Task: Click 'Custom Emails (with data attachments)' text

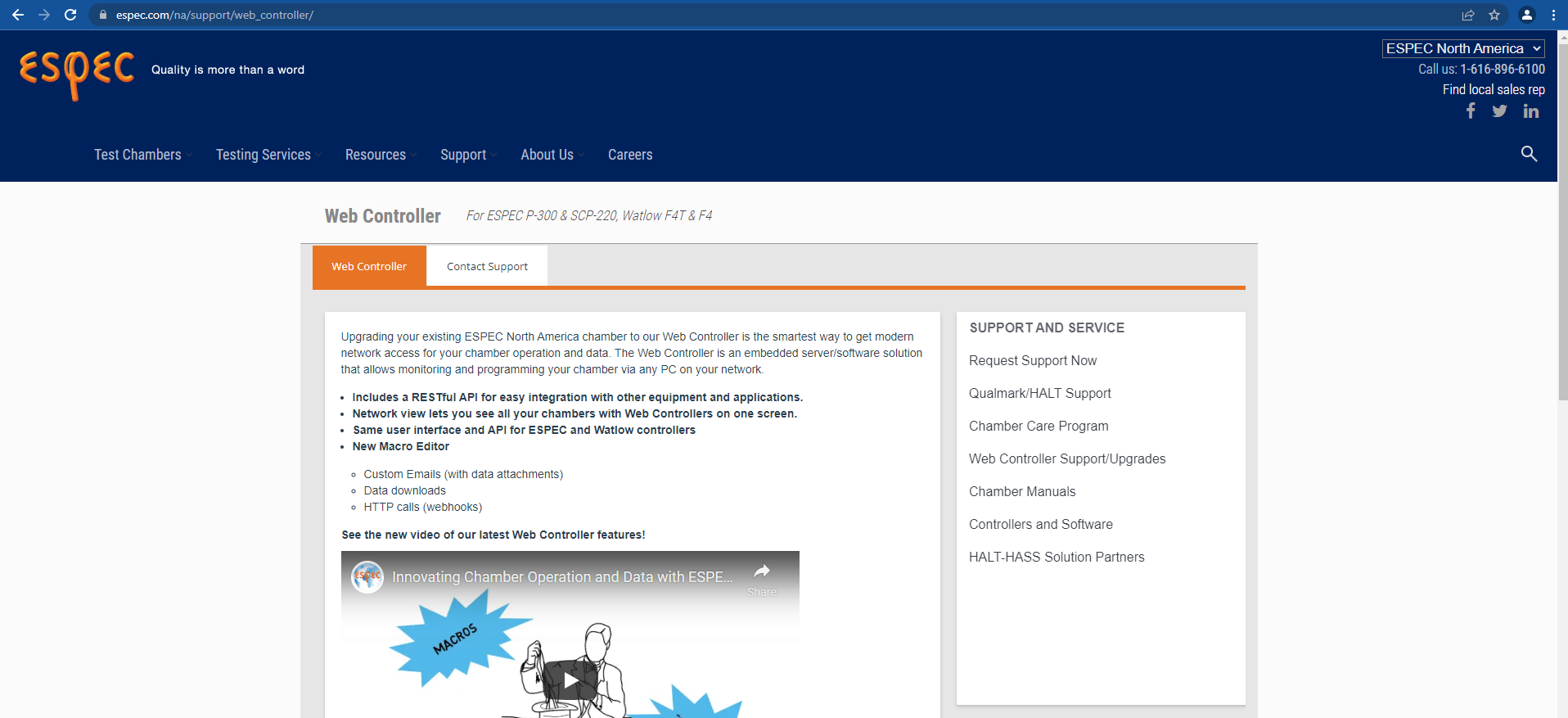Action: [463, 474]
